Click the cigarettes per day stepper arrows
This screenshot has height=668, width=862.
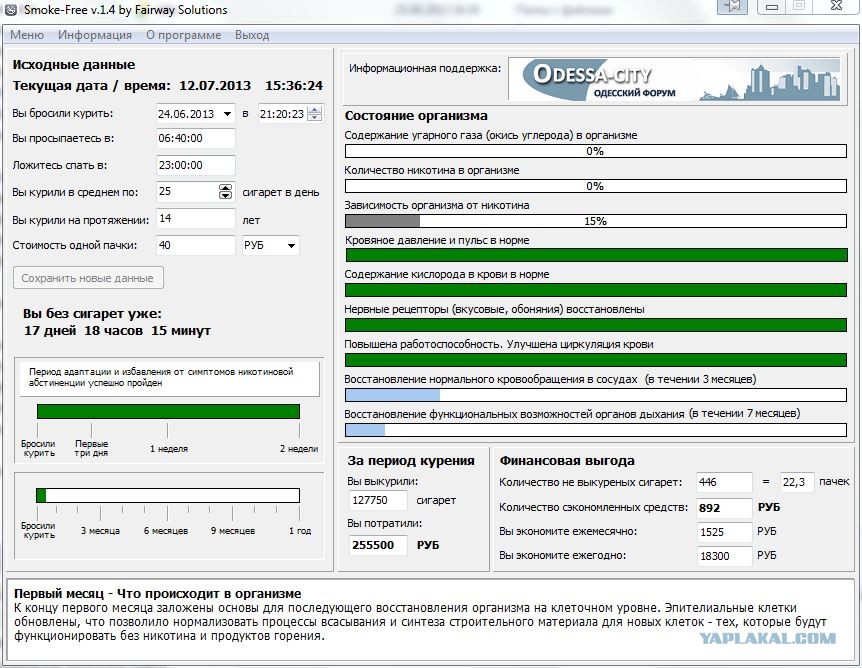click(225, 191)
